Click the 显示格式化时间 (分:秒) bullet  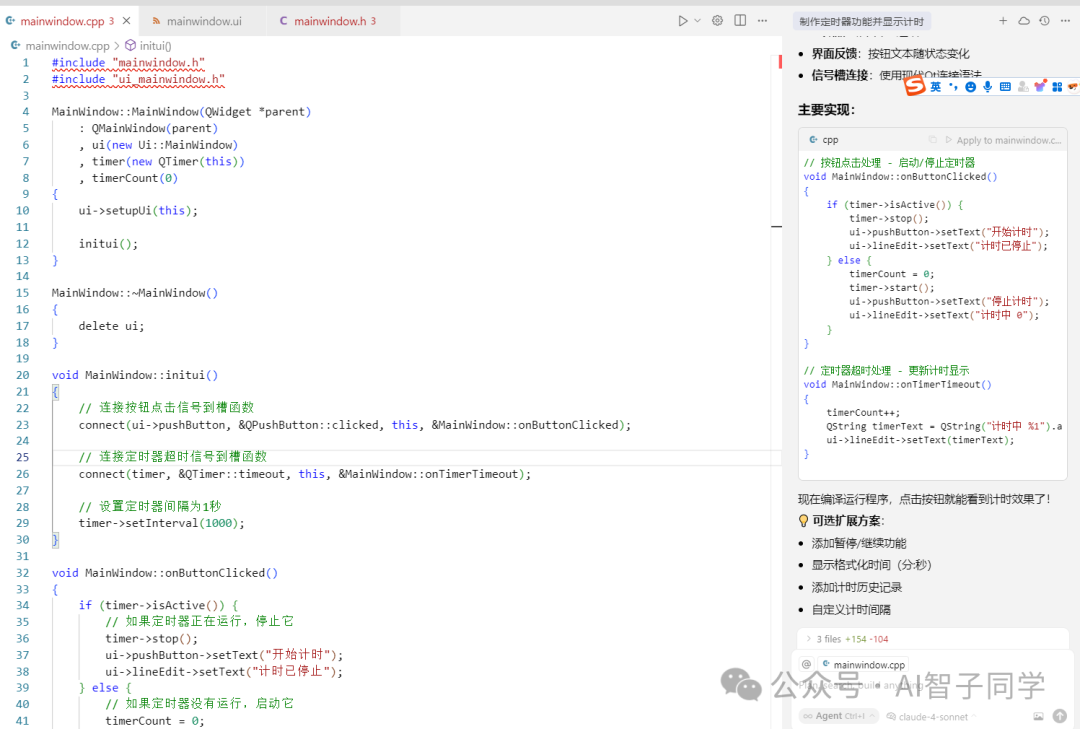(871, 565)
